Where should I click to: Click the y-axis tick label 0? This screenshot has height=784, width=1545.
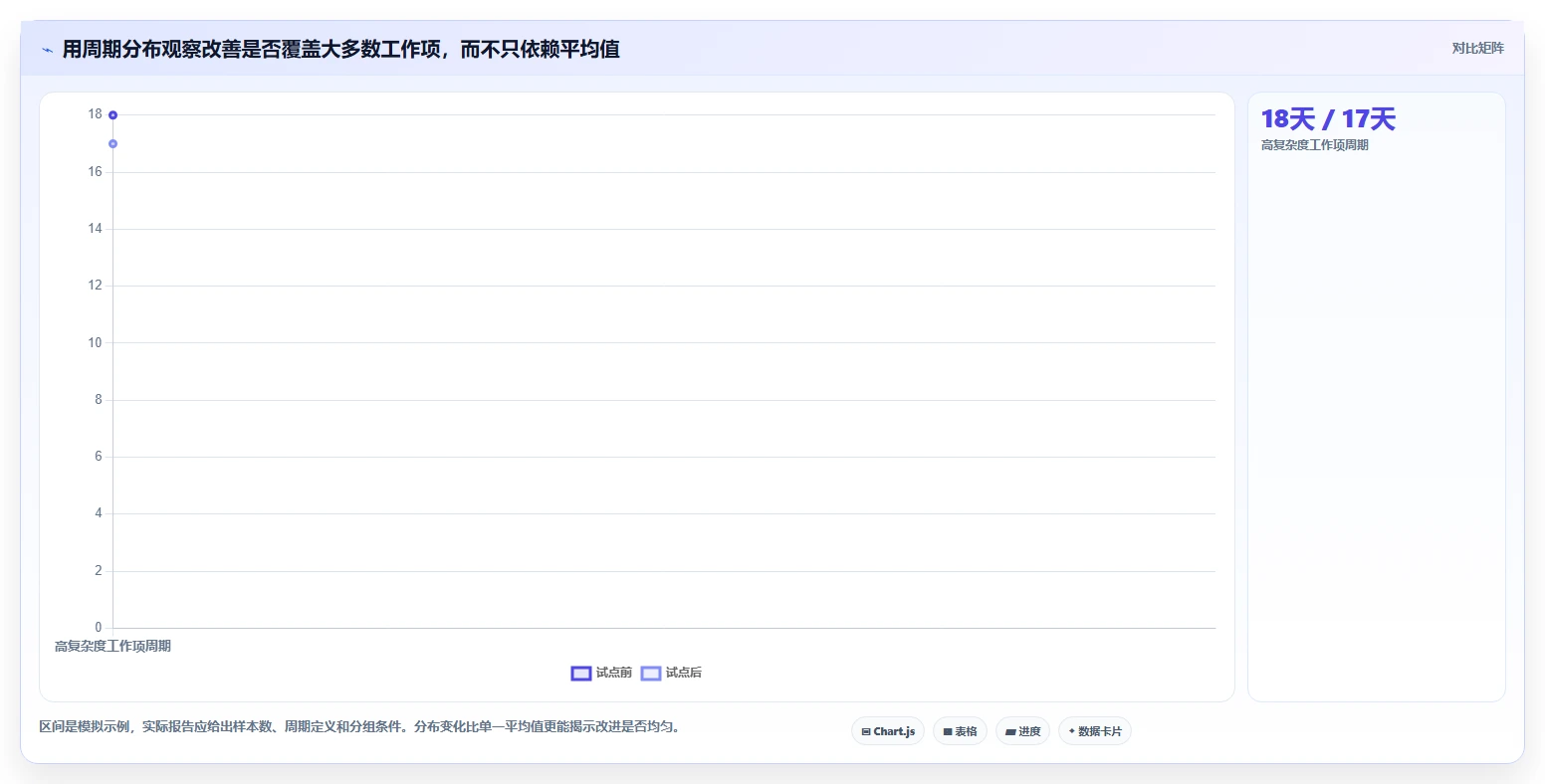click(99, 628)
